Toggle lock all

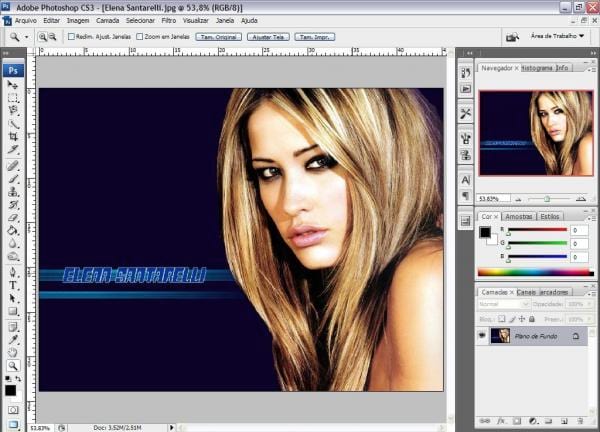tap(532, 319)
